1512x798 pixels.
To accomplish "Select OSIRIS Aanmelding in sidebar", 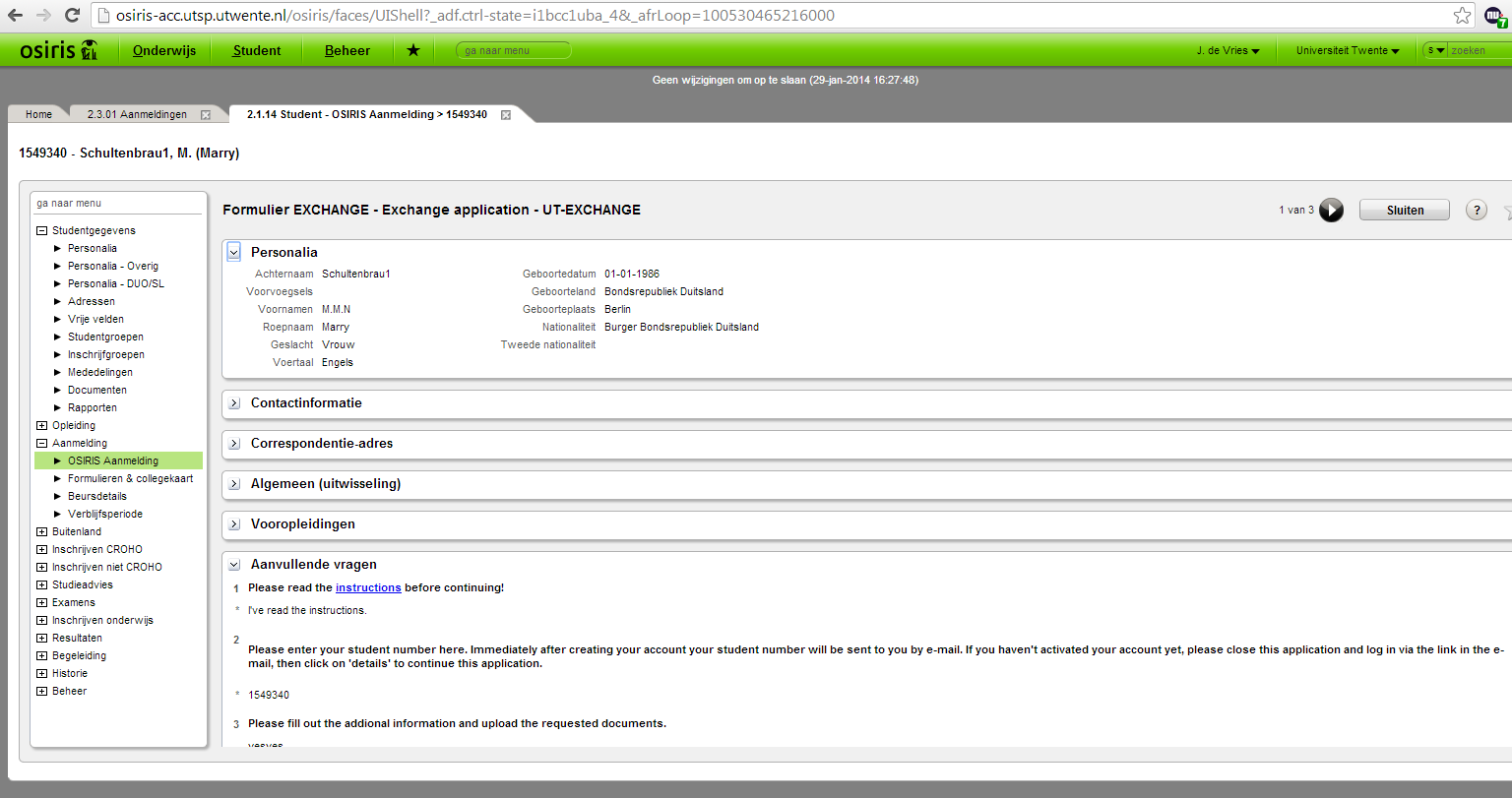I will coord(118,460).
